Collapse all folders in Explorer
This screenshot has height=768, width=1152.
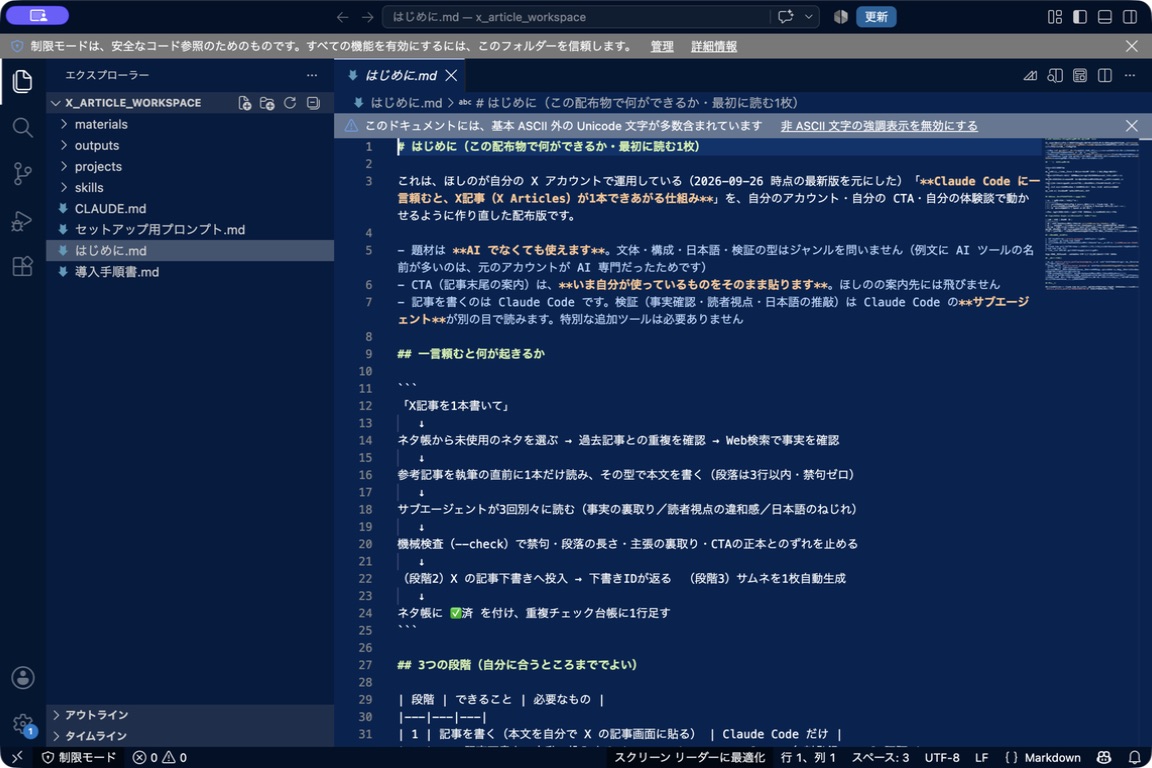click(313, 103)
